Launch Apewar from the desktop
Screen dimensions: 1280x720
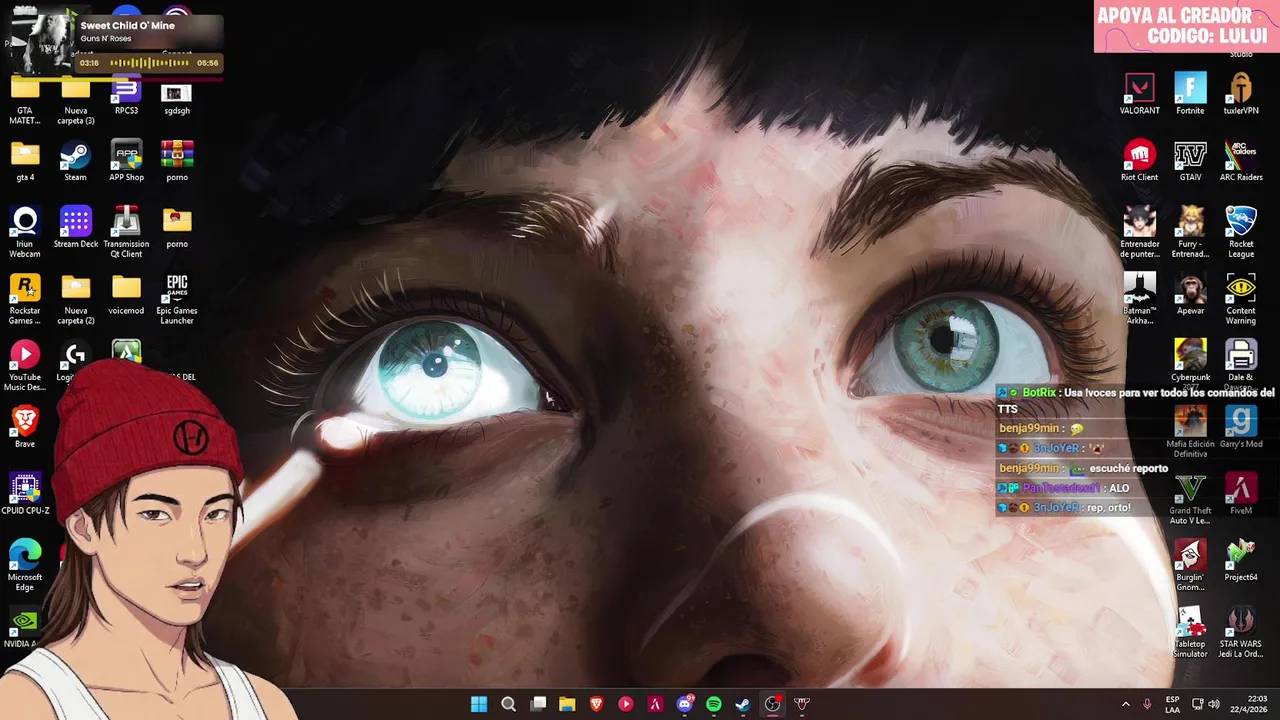tap(1190, 294)
